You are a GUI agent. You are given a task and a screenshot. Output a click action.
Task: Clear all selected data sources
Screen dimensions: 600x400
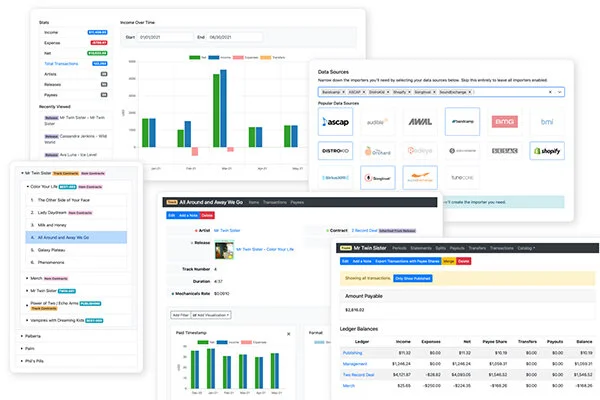pos(550,92)
